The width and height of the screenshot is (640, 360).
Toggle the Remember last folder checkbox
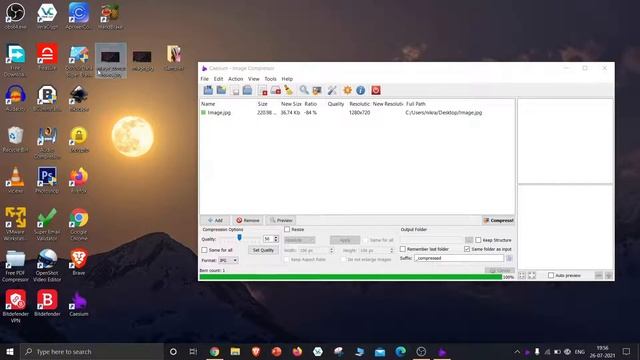point(403,249)
